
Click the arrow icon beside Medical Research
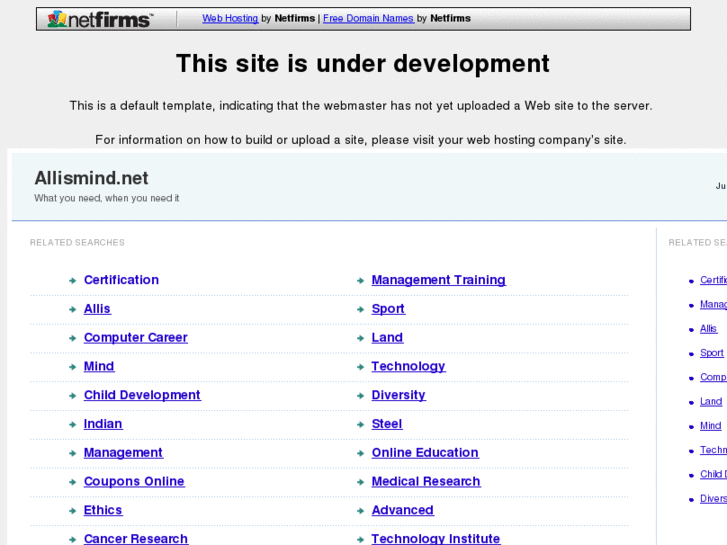(x=360, y=482)
